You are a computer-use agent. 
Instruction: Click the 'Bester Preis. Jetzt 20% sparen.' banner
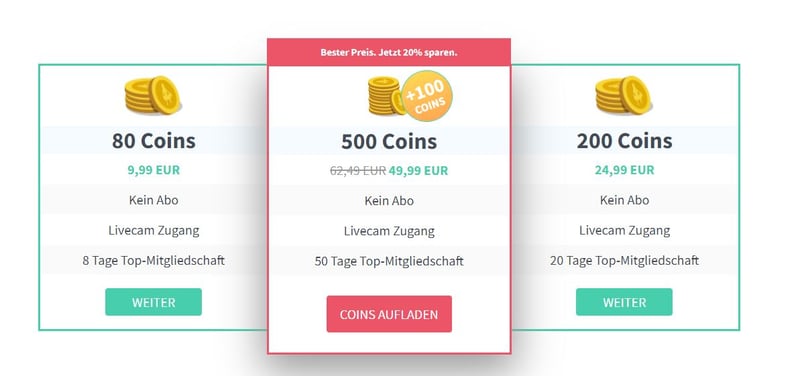coord(389,52)
